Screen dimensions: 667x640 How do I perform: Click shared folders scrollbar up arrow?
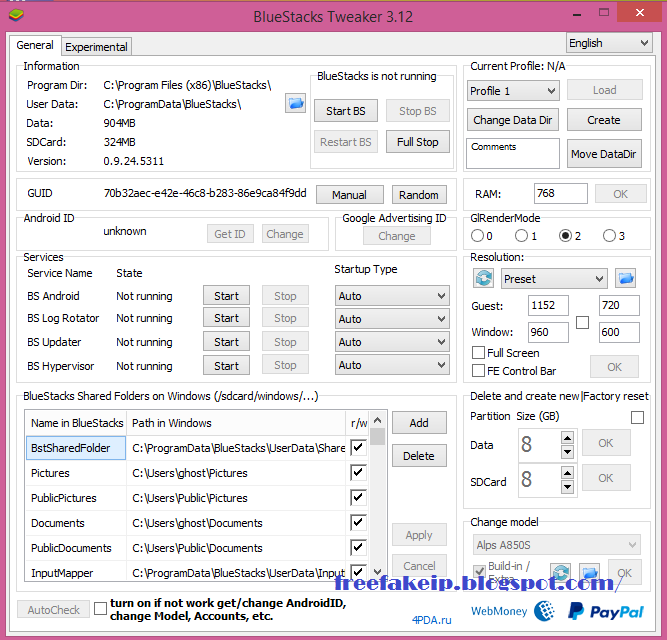(x=377, y=421)
